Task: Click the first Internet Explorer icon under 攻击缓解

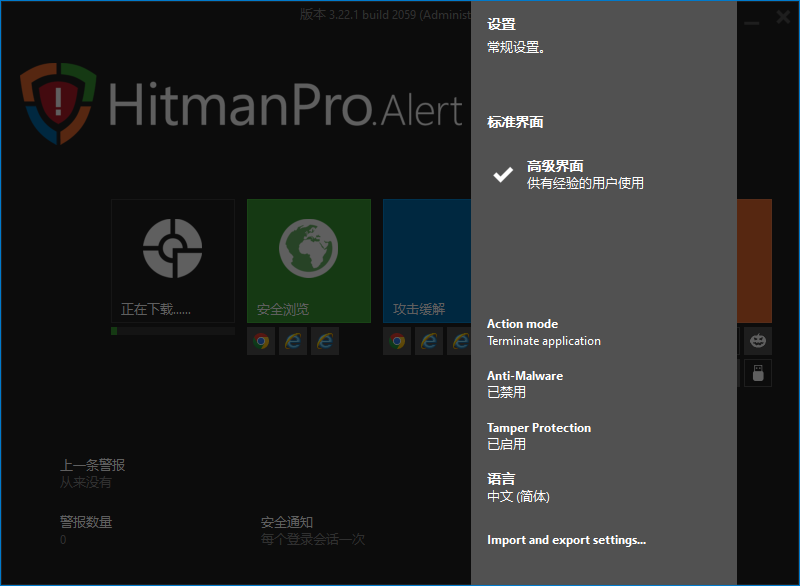Action: (x=429, y=341)
